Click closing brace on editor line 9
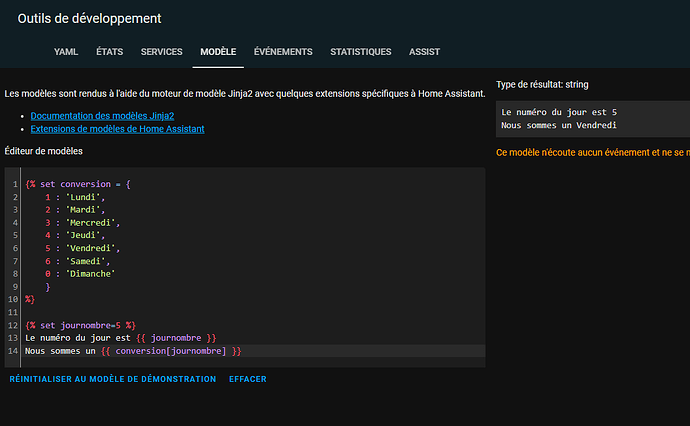690x426 pixels. point(48,287)
